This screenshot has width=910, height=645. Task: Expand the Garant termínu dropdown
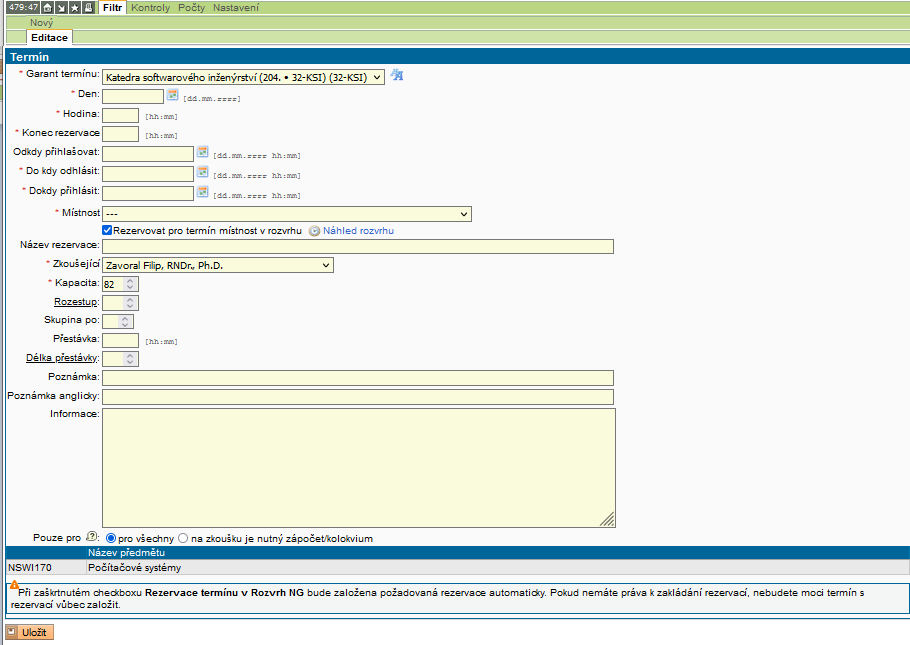[x=243, y=77]
